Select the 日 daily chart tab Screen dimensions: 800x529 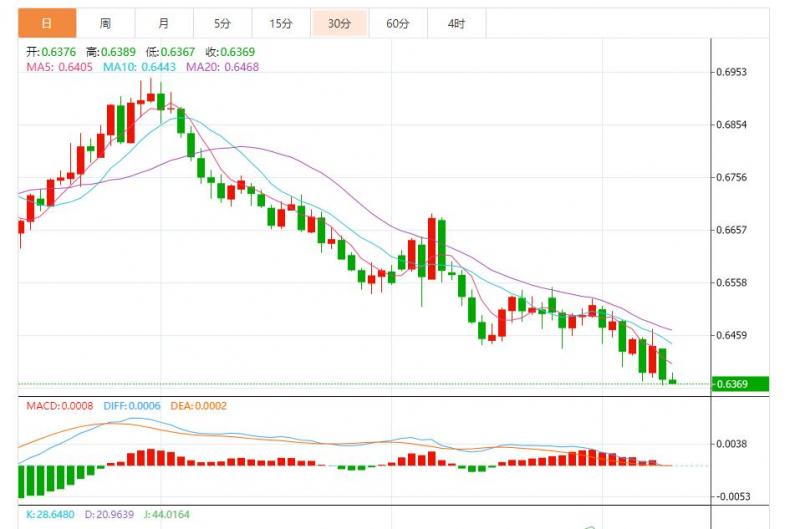pyautogui.click(x=47, y=23)
